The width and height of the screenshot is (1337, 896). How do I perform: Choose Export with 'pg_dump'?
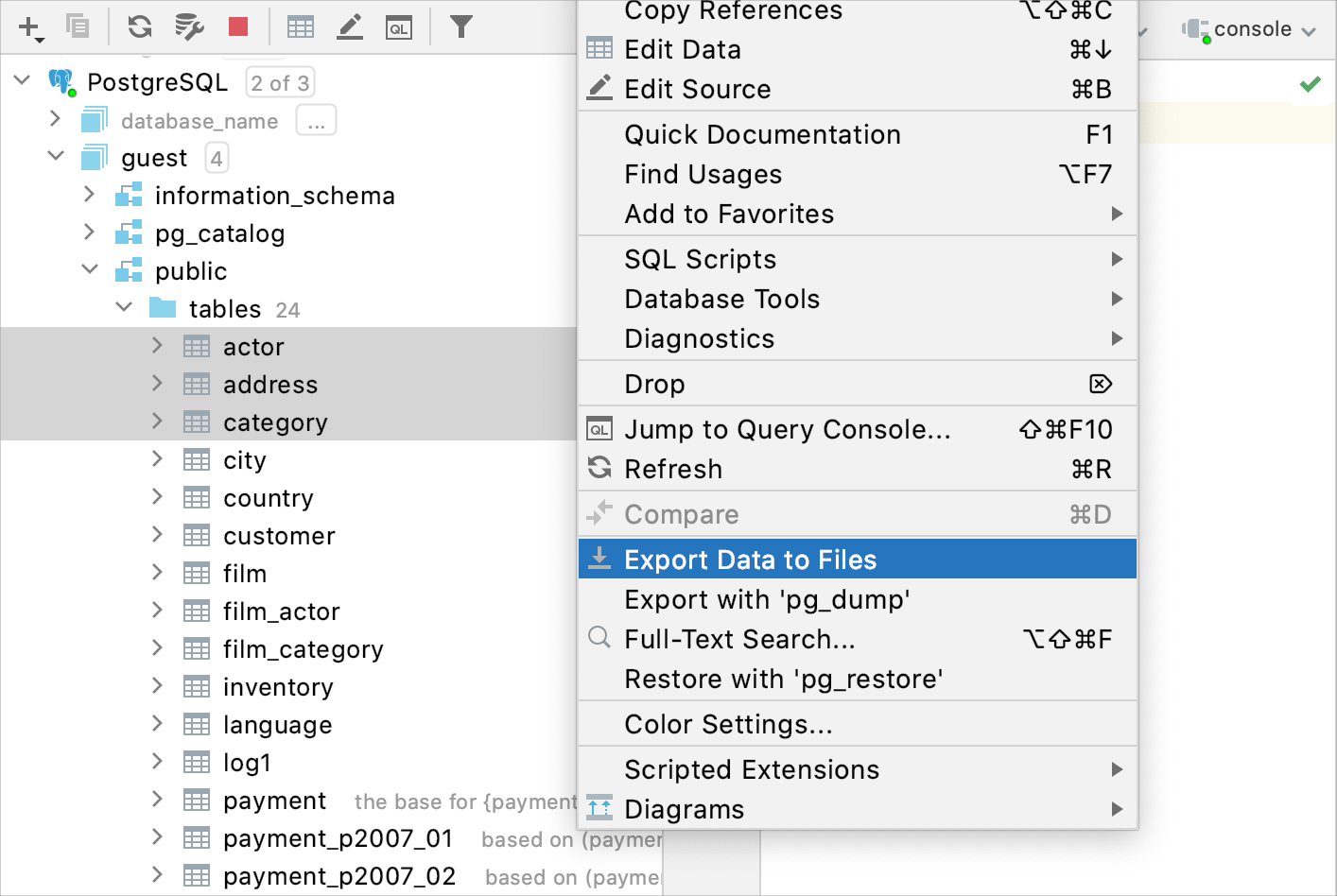pos(767,599)
